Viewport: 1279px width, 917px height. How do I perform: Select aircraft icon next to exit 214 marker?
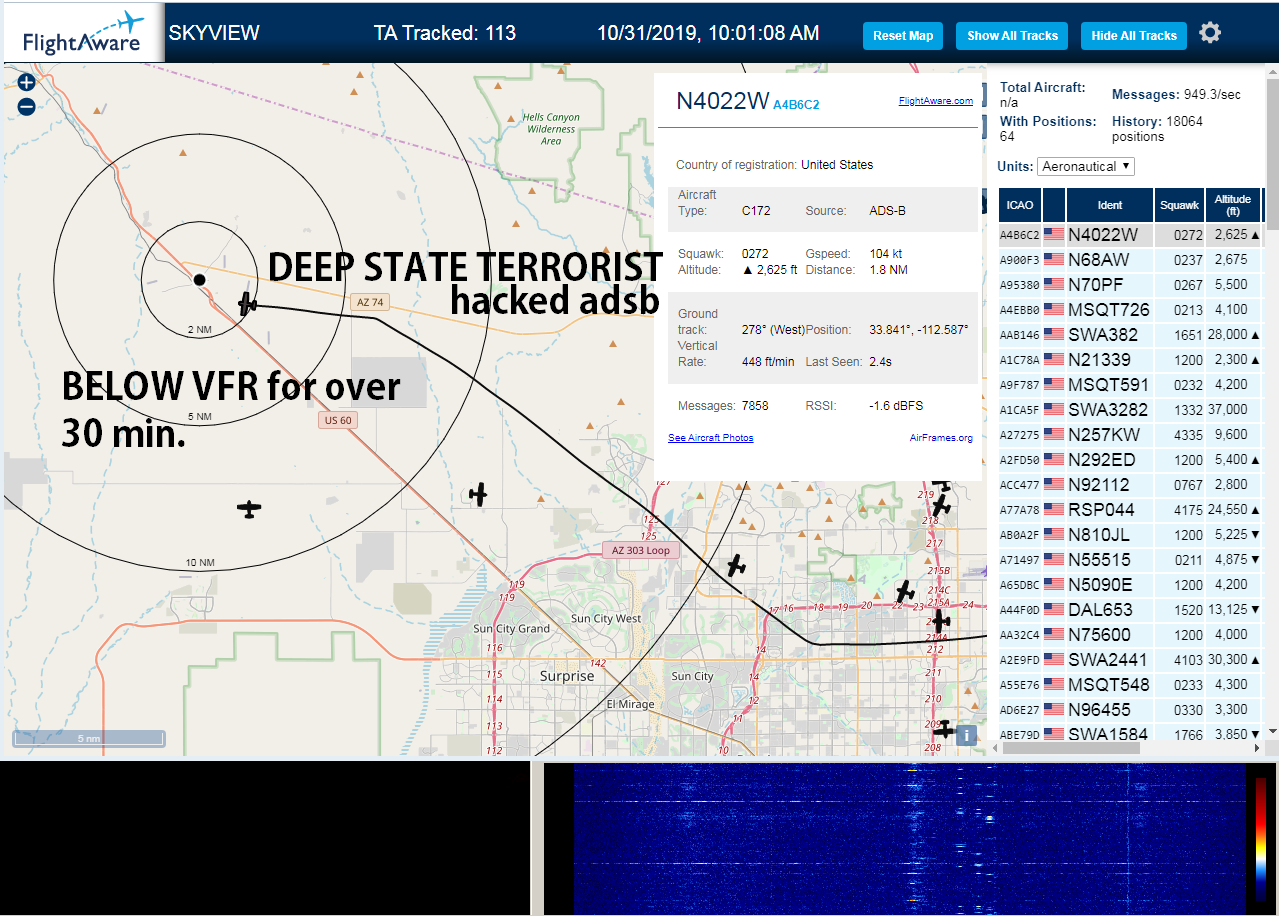(940, 621)
